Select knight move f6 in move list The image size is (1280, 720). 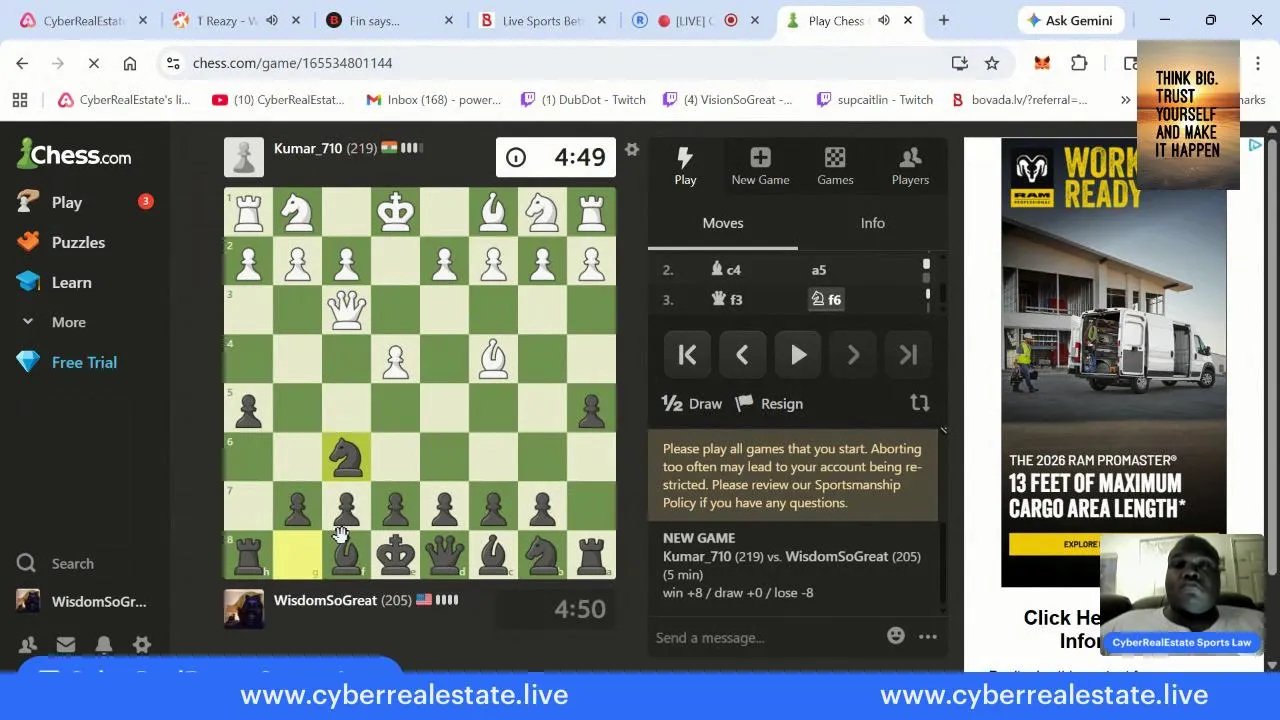point(826,300)
